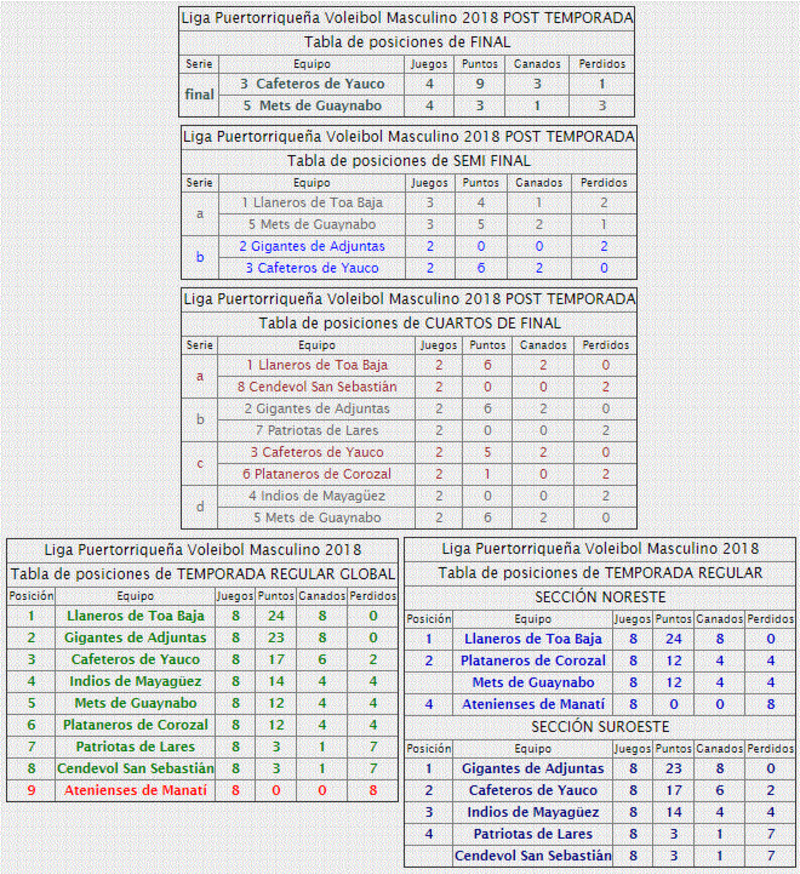Select red 'Atenienses de Manatí' in the GLOBAL table
The image size is (800, 874).
tap(135, 790)
